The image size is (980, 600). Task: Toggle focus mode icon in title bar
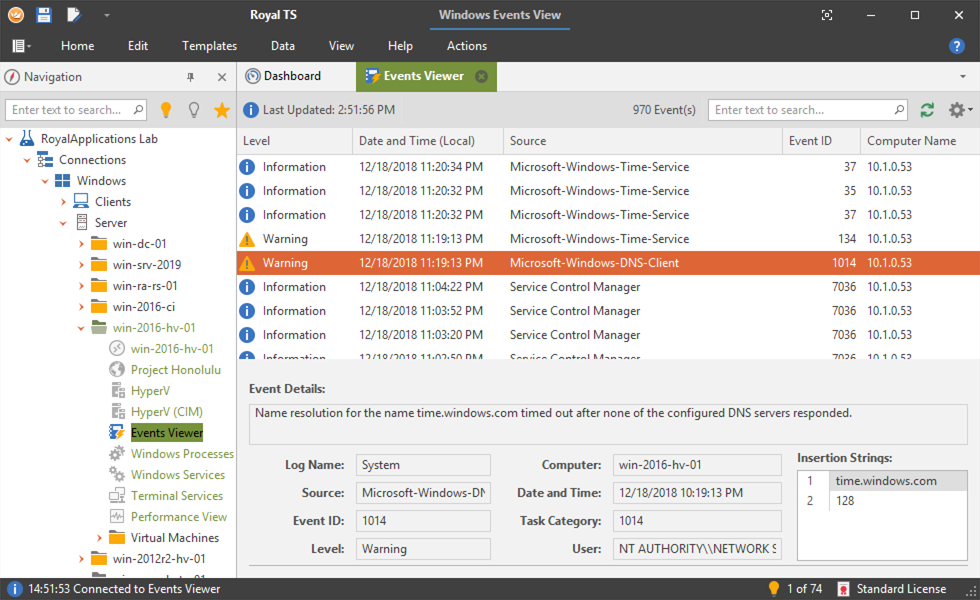pyautogui.click(x=827, y=15)
